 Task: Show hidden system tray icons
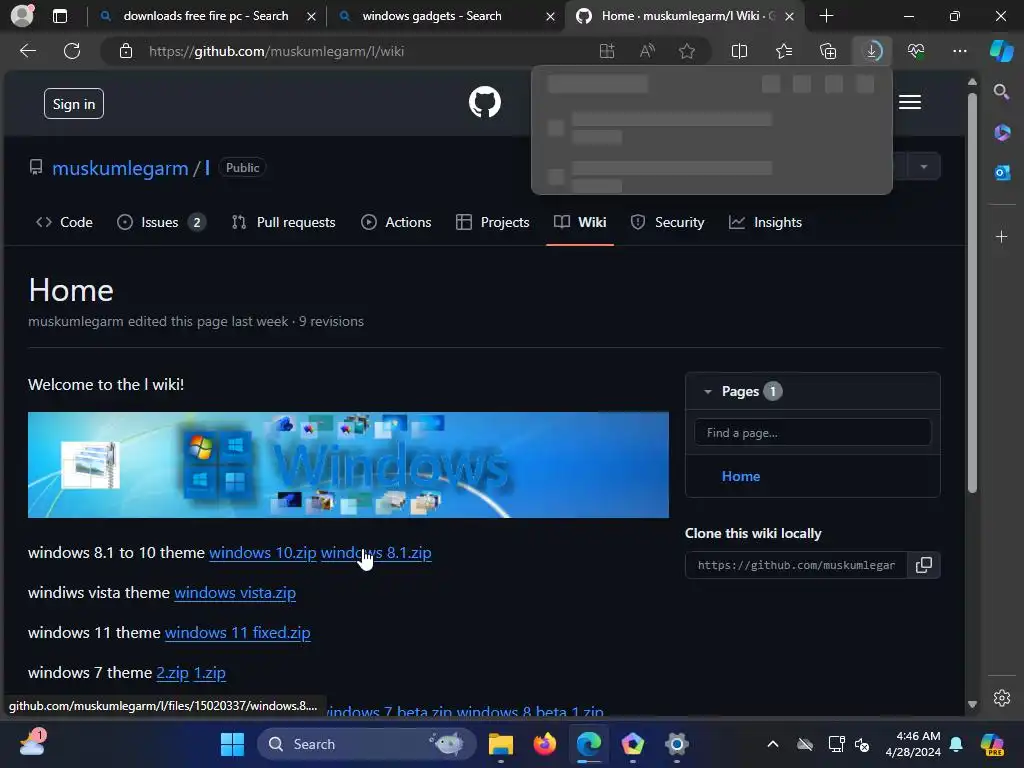[773, 744]
